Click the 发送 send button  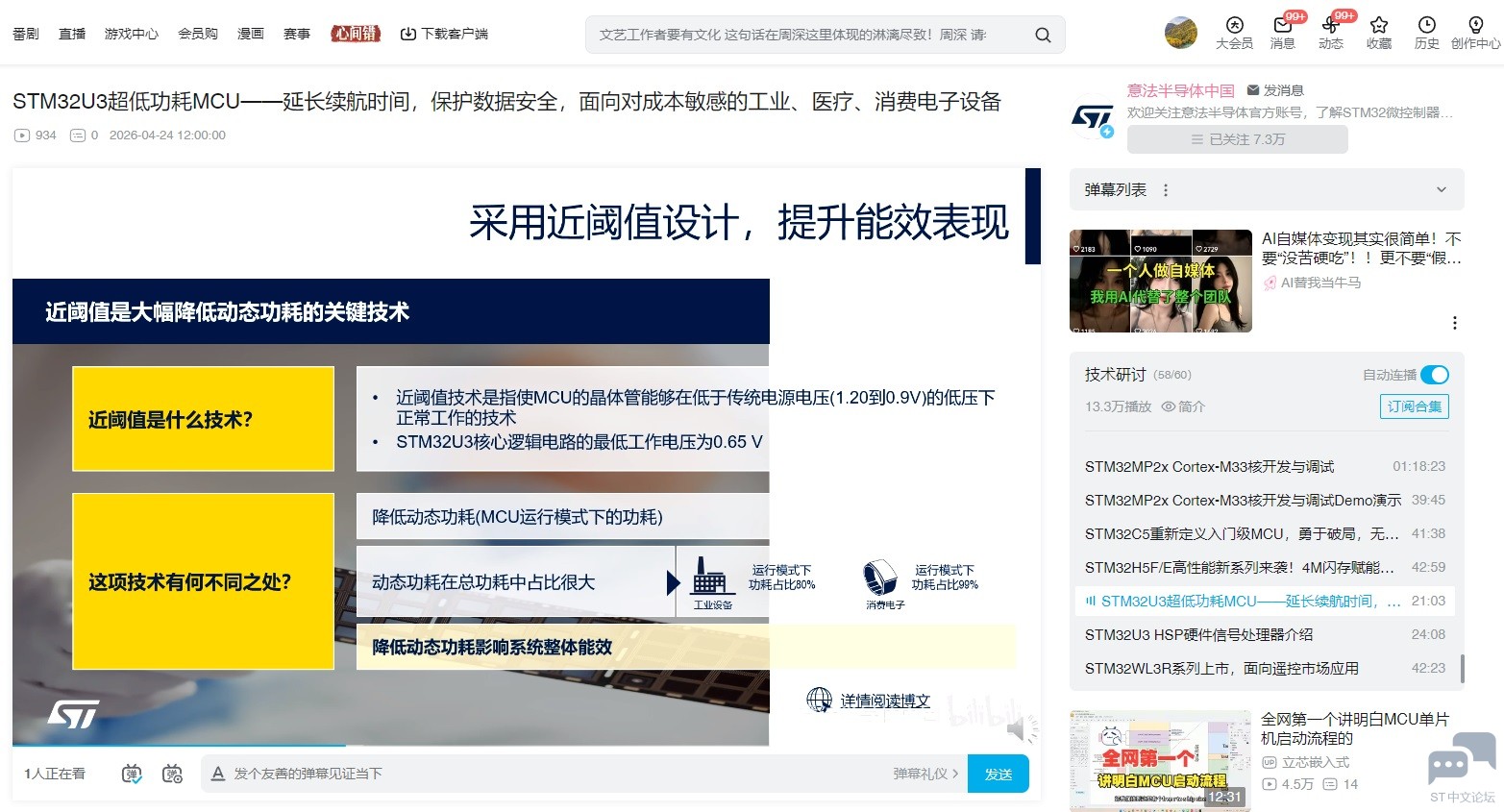999,774
